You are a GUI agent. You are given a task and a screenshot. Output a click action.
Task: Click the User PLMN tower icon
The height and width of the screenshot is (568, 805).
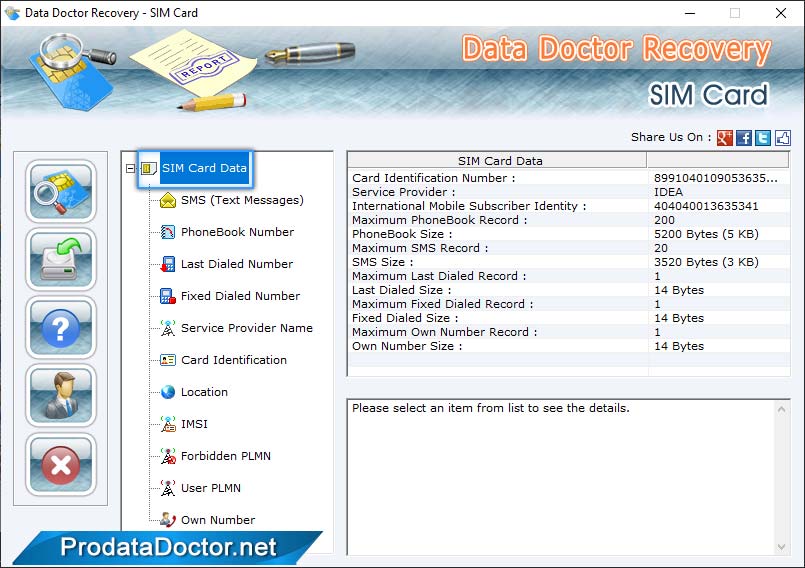point(168,488)
